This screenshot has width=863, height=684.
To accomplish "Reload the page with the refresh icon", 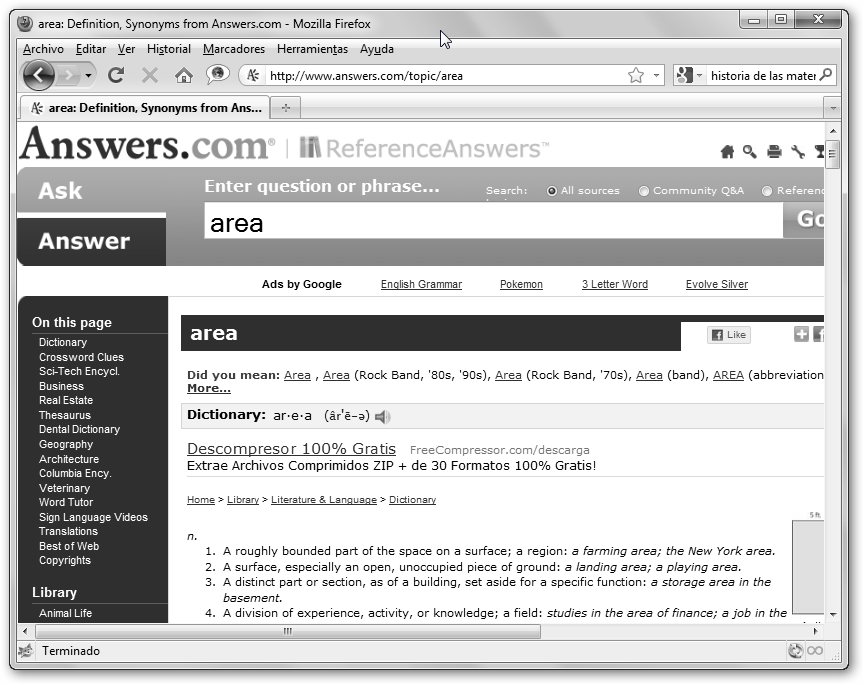I will pyautogui.click(x=116, y=75).
